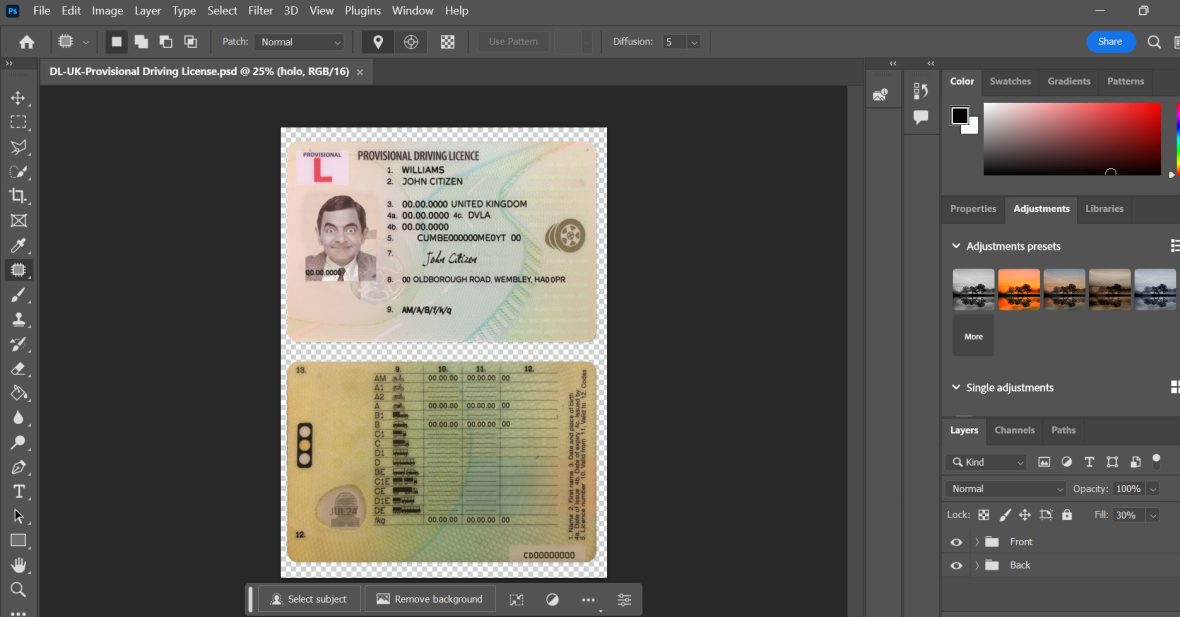The height and width of the screenshot is (617, 1180).
Task: Select the Zoom tool
Action: tap(20, 589)
